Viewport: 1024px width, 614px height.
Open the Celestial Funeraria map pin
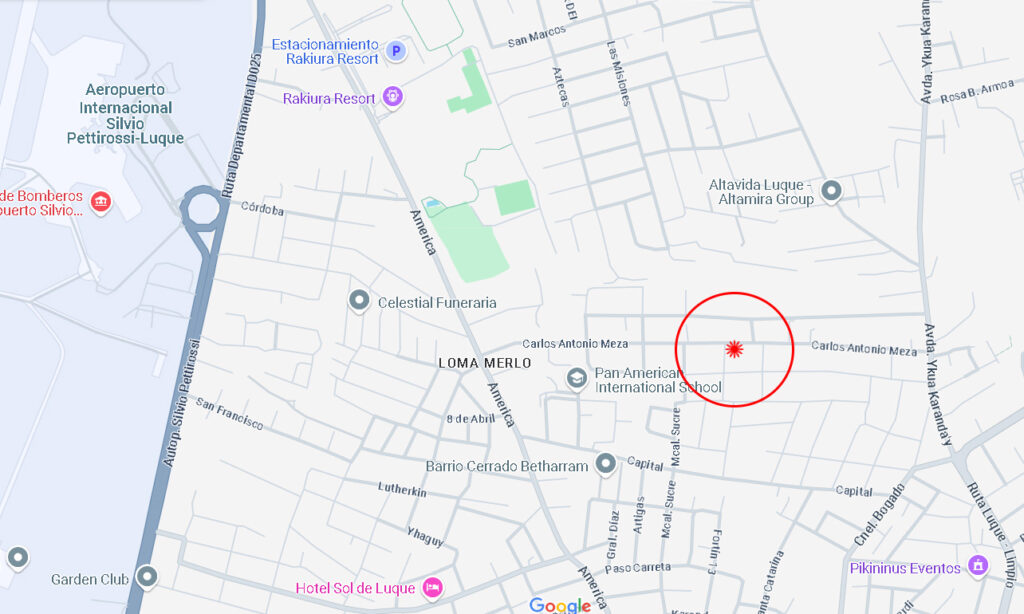tap(359, 301)
